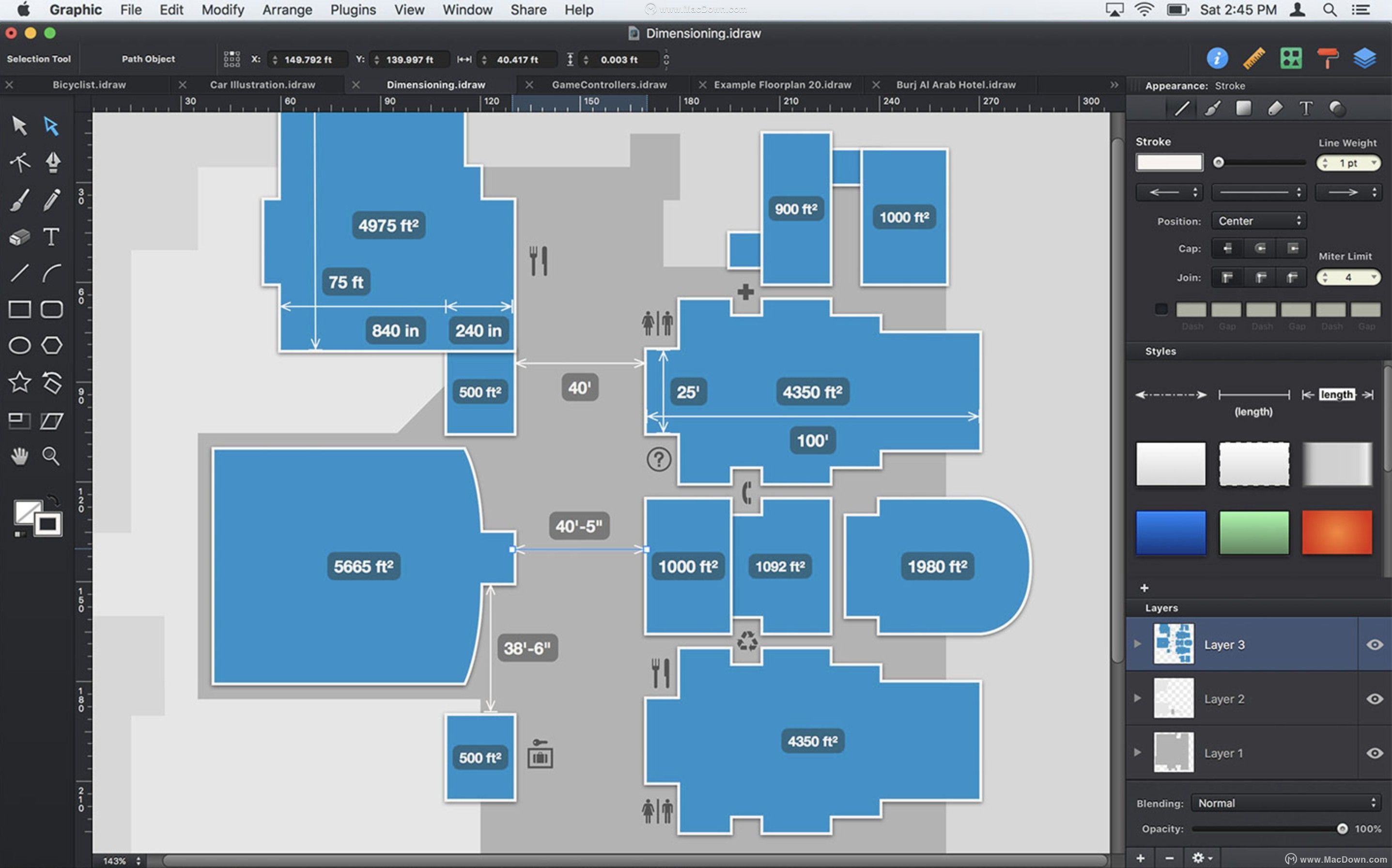1392x868 pixels.
Task: Open the Plugins menu
Action: (x=353, y=10)
